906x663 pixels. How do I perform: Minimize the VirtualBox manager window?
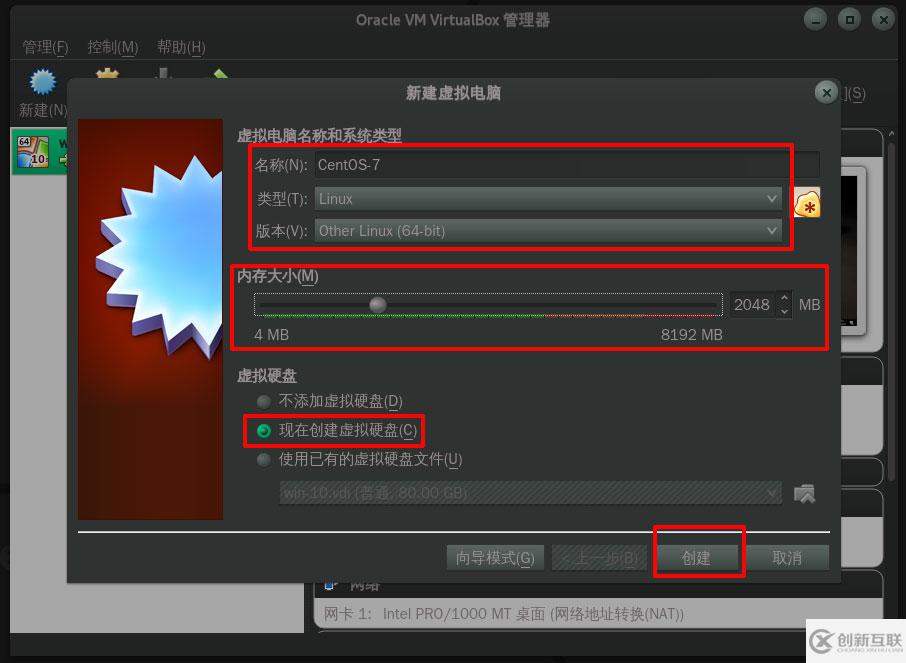[x=815, y=20]
